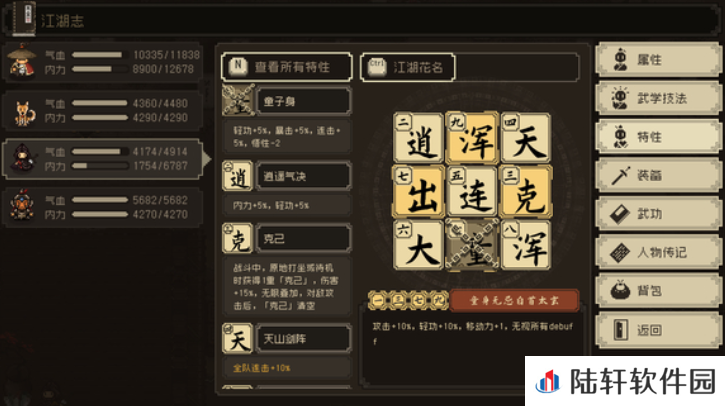Select the 连 tile at the grid center
This screenshot has width=725, height=406.
coord(472,191)
